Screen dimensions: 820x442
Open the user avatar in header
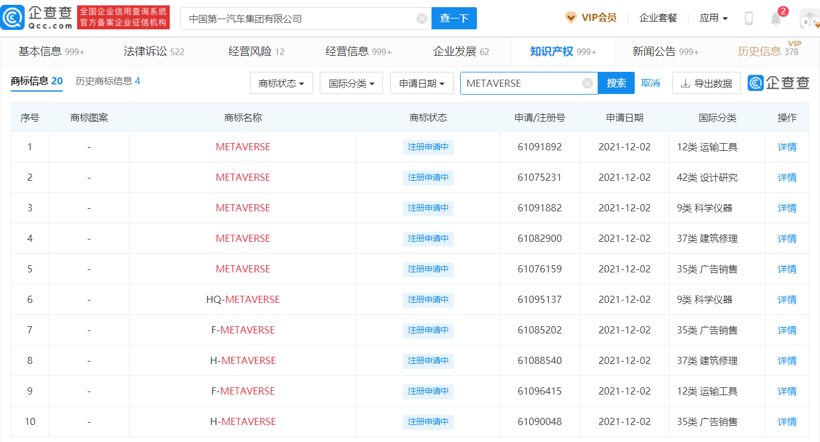[808, 19]
